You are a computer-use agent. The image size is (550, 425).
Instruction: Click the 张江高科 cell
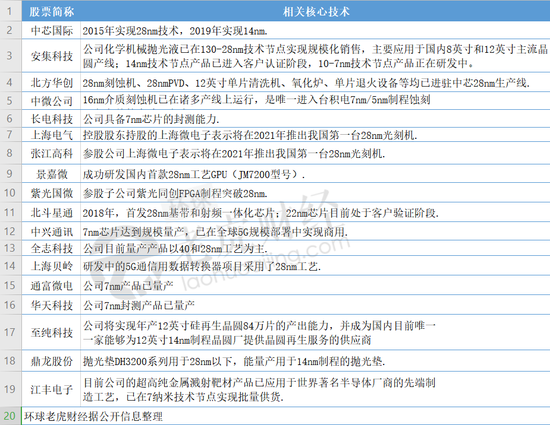coord(51,153)
